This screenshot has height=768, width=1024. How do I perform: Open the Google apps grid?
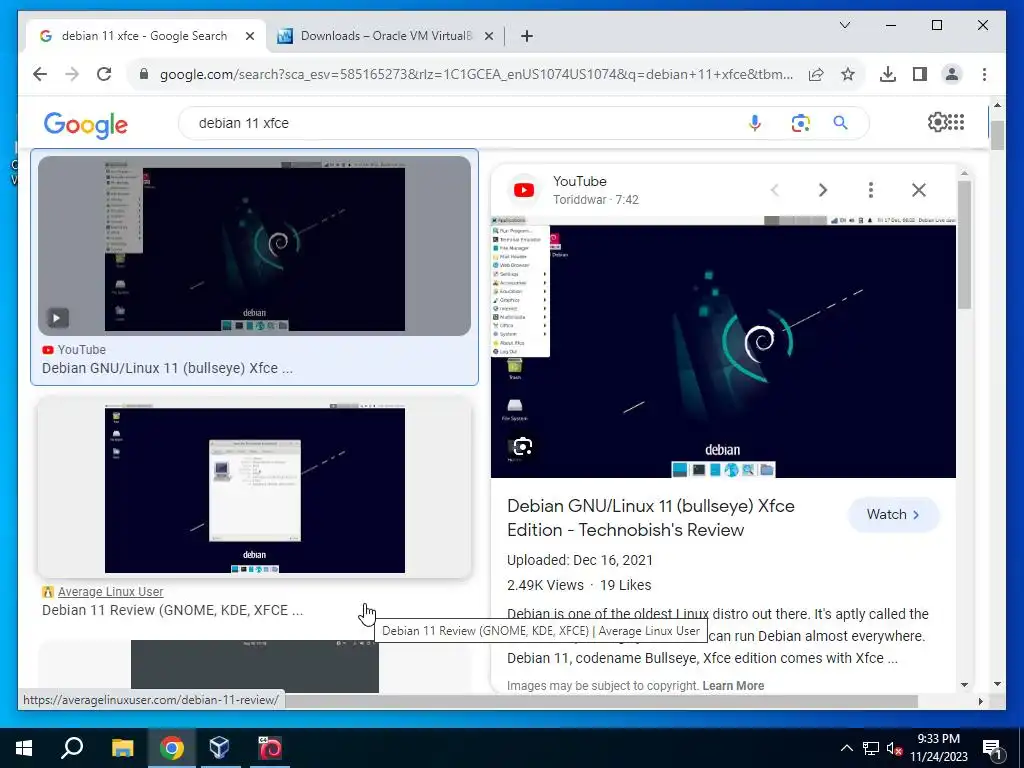coord(956,122)
